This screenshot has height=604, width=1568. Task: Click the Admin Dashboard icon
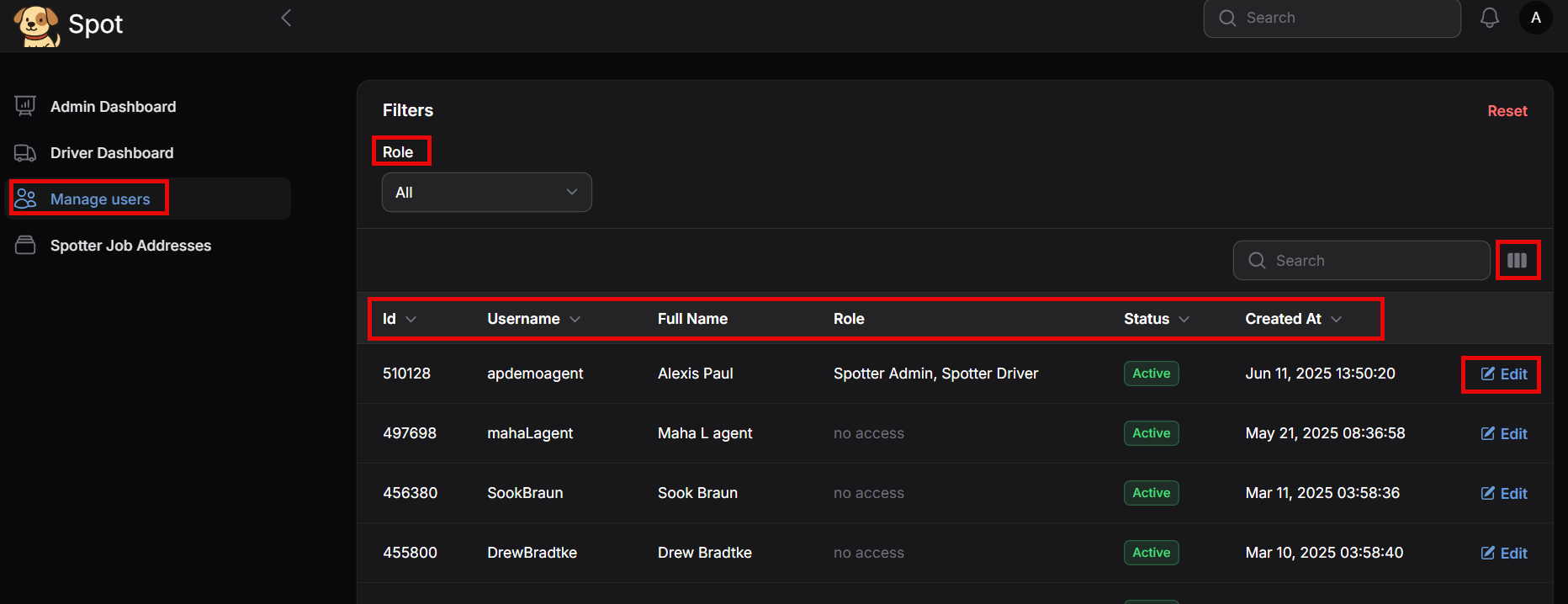25,106
